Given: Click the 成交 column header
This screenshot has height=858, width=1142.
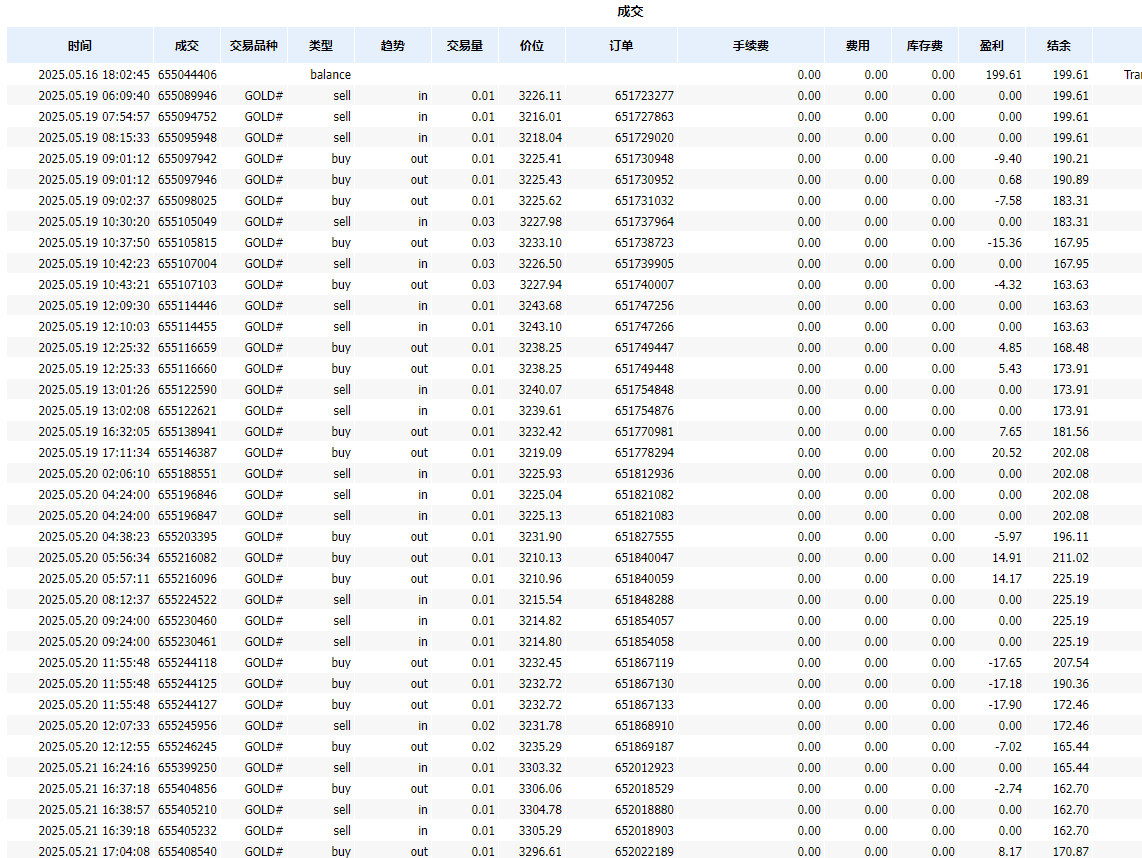Looking at the screenshot, I should (186, 45).
